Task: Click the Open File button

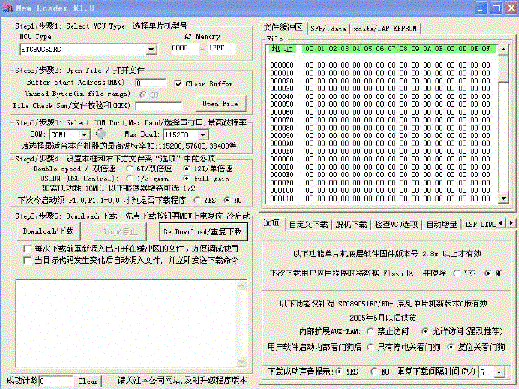Action: coord(220,104)
